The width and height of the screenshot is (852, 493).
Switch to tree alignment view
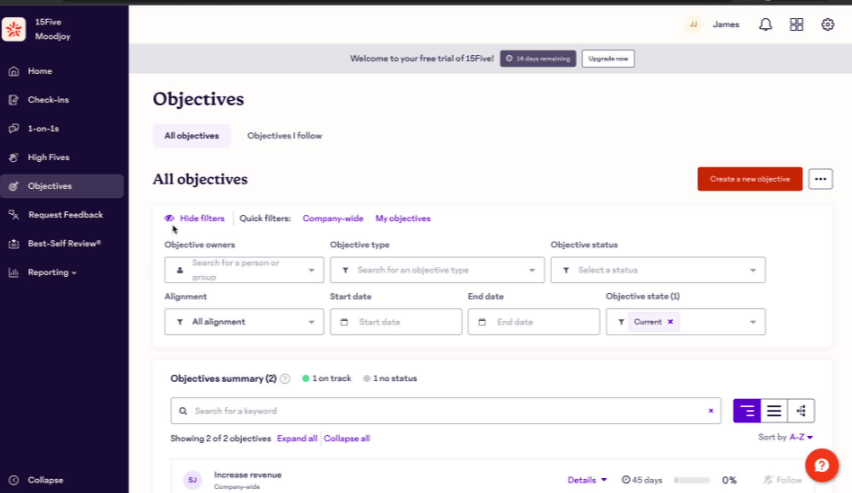[801, 411]
